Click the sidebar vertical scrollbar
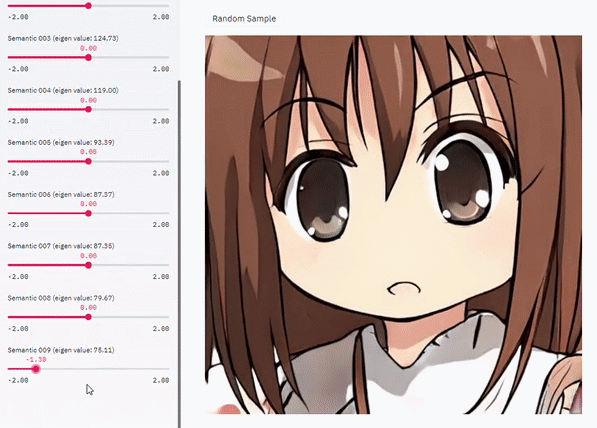Screen dimensions: 597x428 (x=179, y=254)
